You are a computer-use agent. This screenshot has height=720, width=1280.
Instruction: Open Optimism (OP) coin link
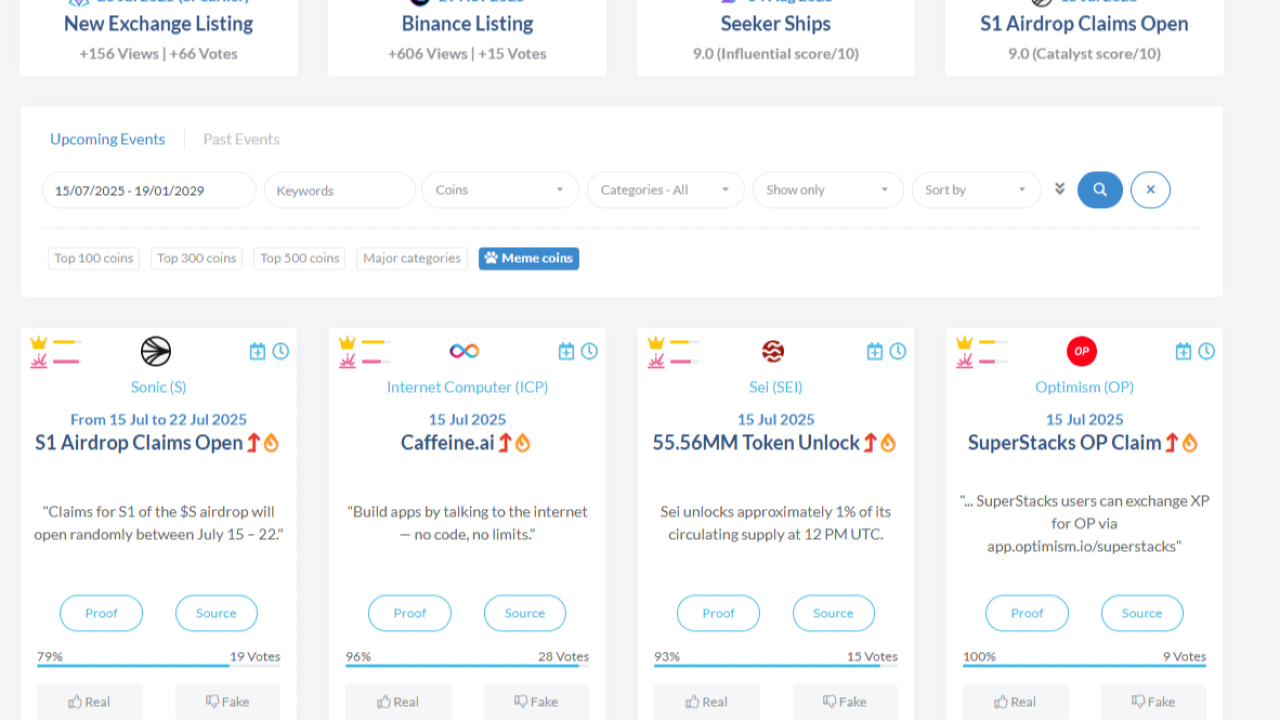pos(1084,387)
